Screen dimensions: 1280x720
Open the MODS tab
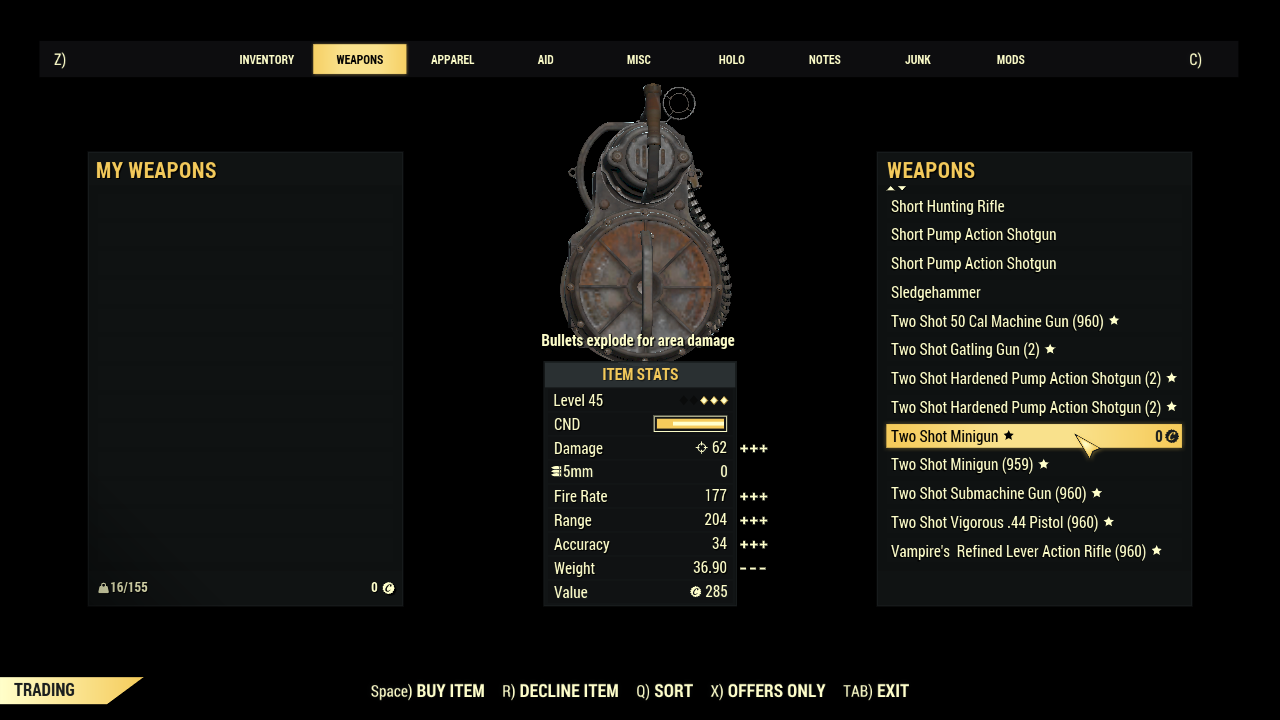click(x=1010, y=60)
